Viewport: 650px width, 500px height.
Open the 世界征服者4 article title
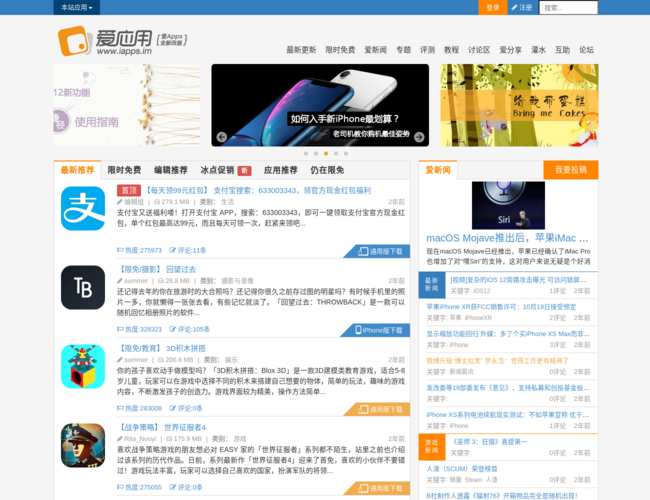click(162, 427)
